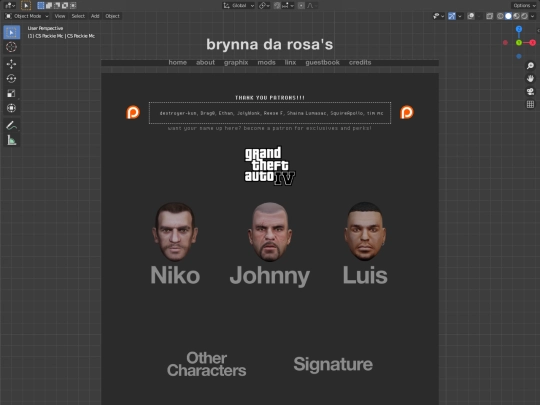The image size is (540, 405).
Task: Open the guestbook nav link
Action: point(322,62)
